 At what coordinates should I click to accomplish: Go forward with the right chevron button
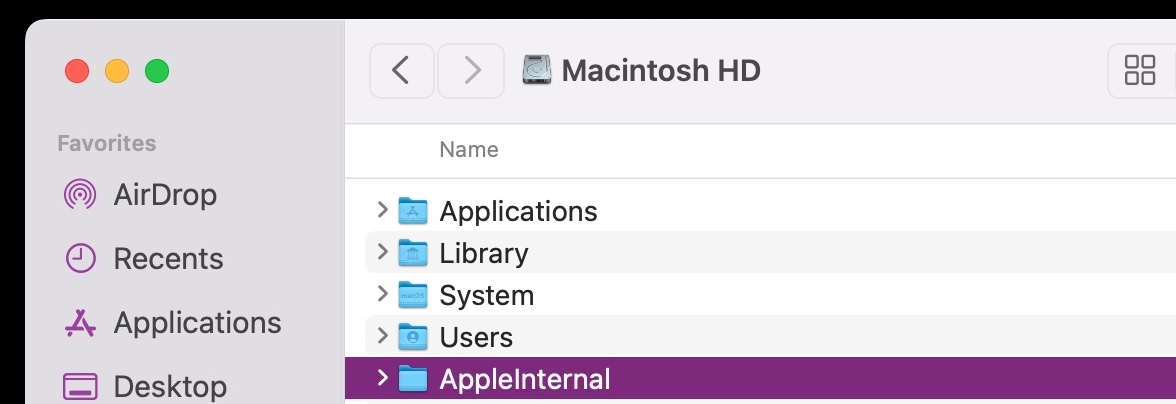pyautogui.click(x=471, y=71)
